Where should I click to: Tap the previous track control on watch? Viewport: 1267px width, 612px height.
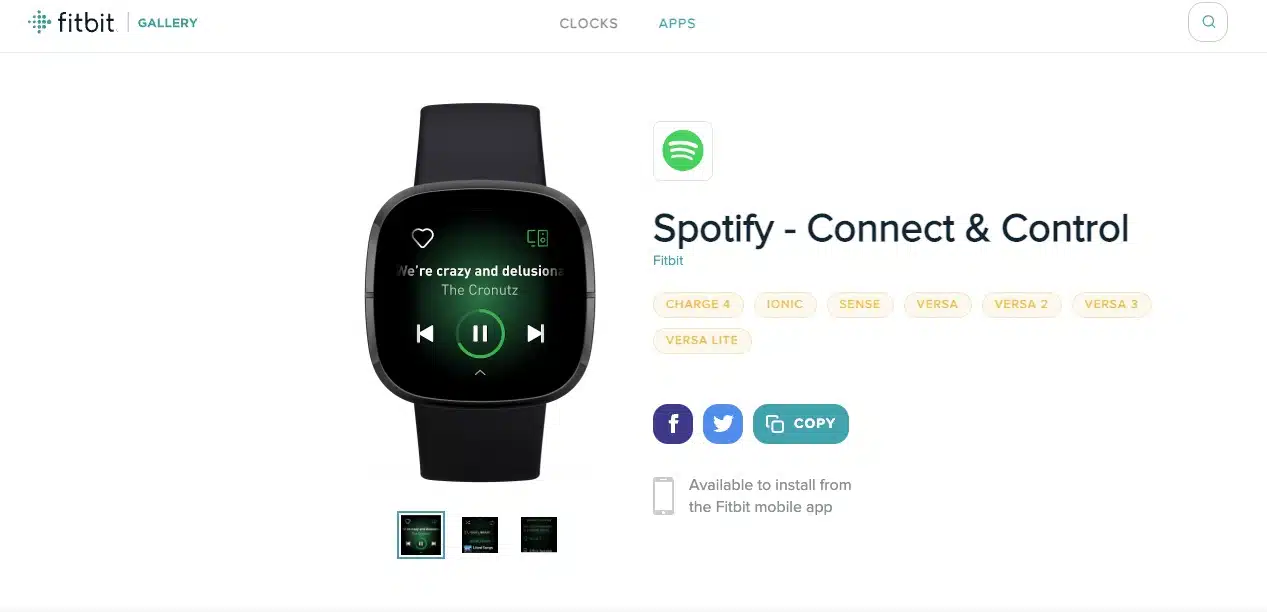point(425,333)
